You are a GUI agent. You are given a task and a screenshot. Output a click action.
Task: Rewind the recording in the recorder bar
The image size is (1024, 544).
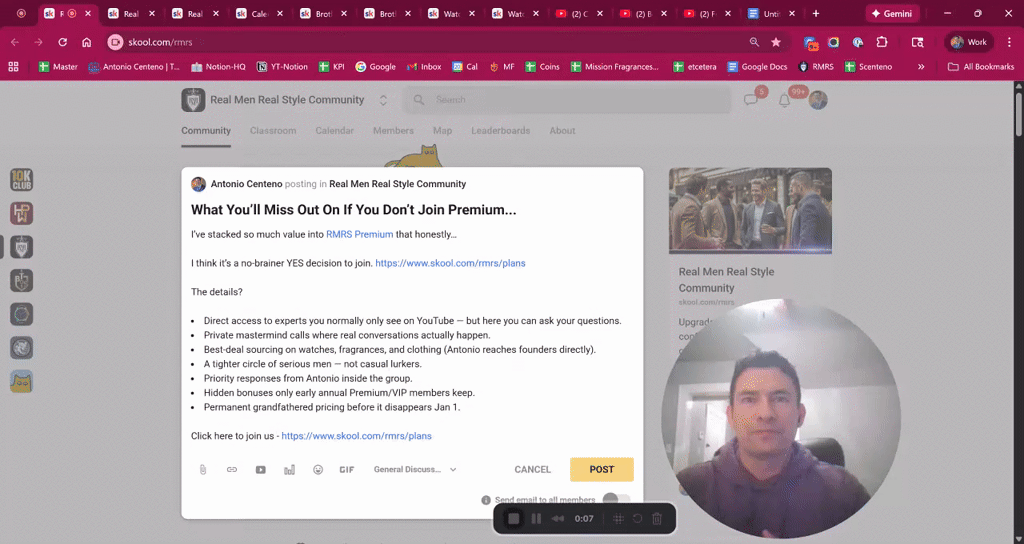pyautogui.click(x=558, y=519)
